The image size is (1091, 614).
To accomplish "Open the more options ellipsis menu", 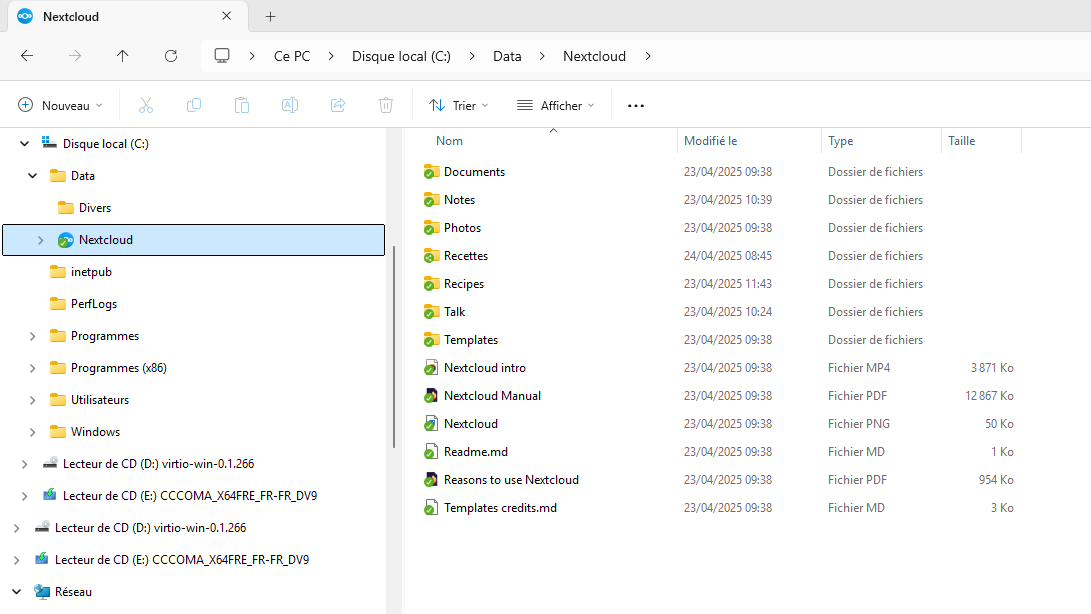I will pos(636,105).
